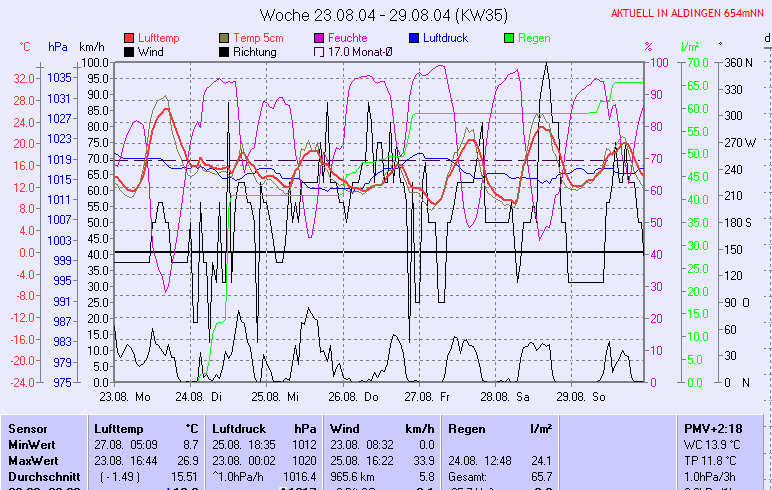Image resolution: width=772 pixels, height=490 pixels.
Task: Click the red Lufttemp legend swatch
Action: [x=129, y=38]
